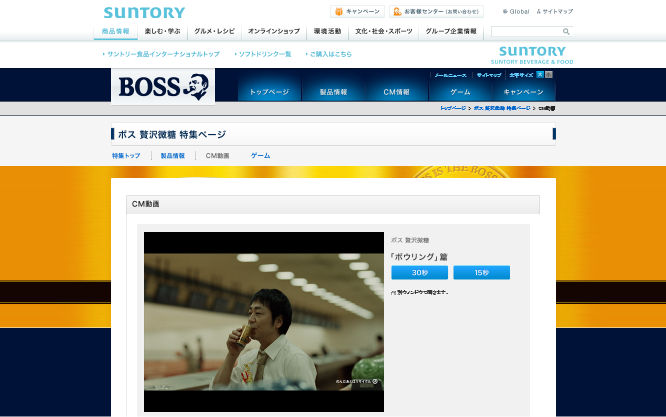Click the Global link
This screenshot has height=417, width=666.
pyautogui.click(x=516, y=11)
